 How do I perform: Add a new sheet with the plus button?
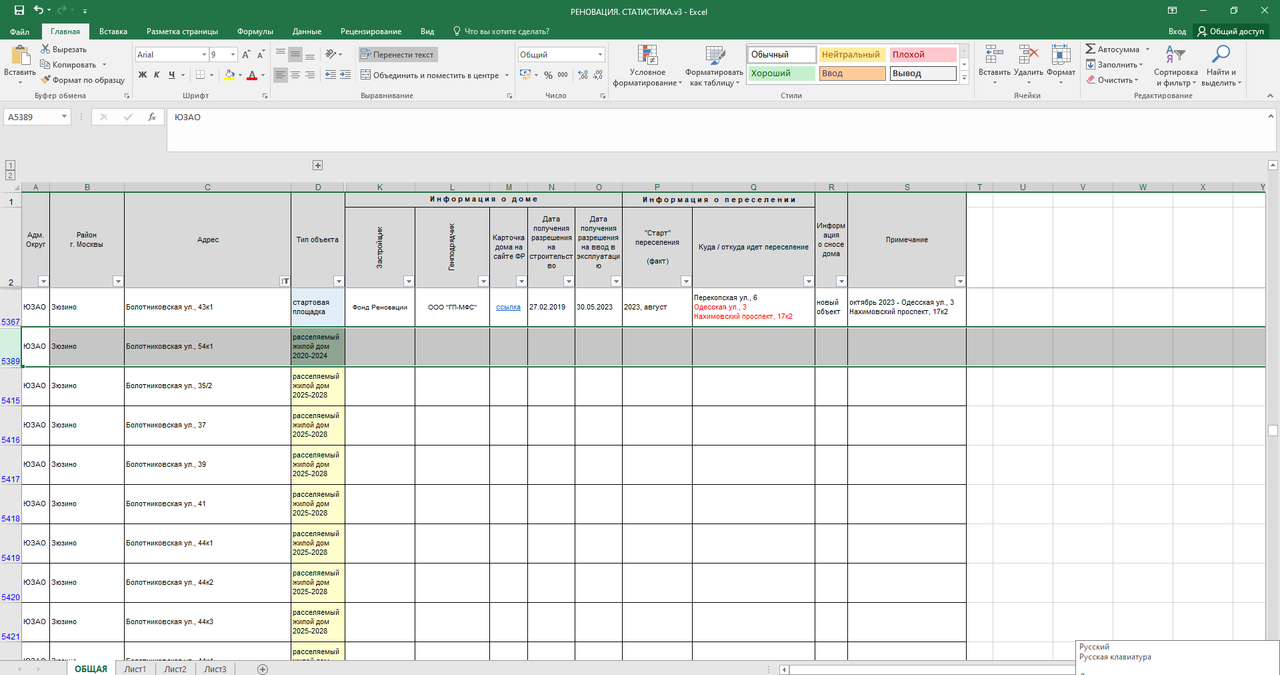tap(263, 669)
